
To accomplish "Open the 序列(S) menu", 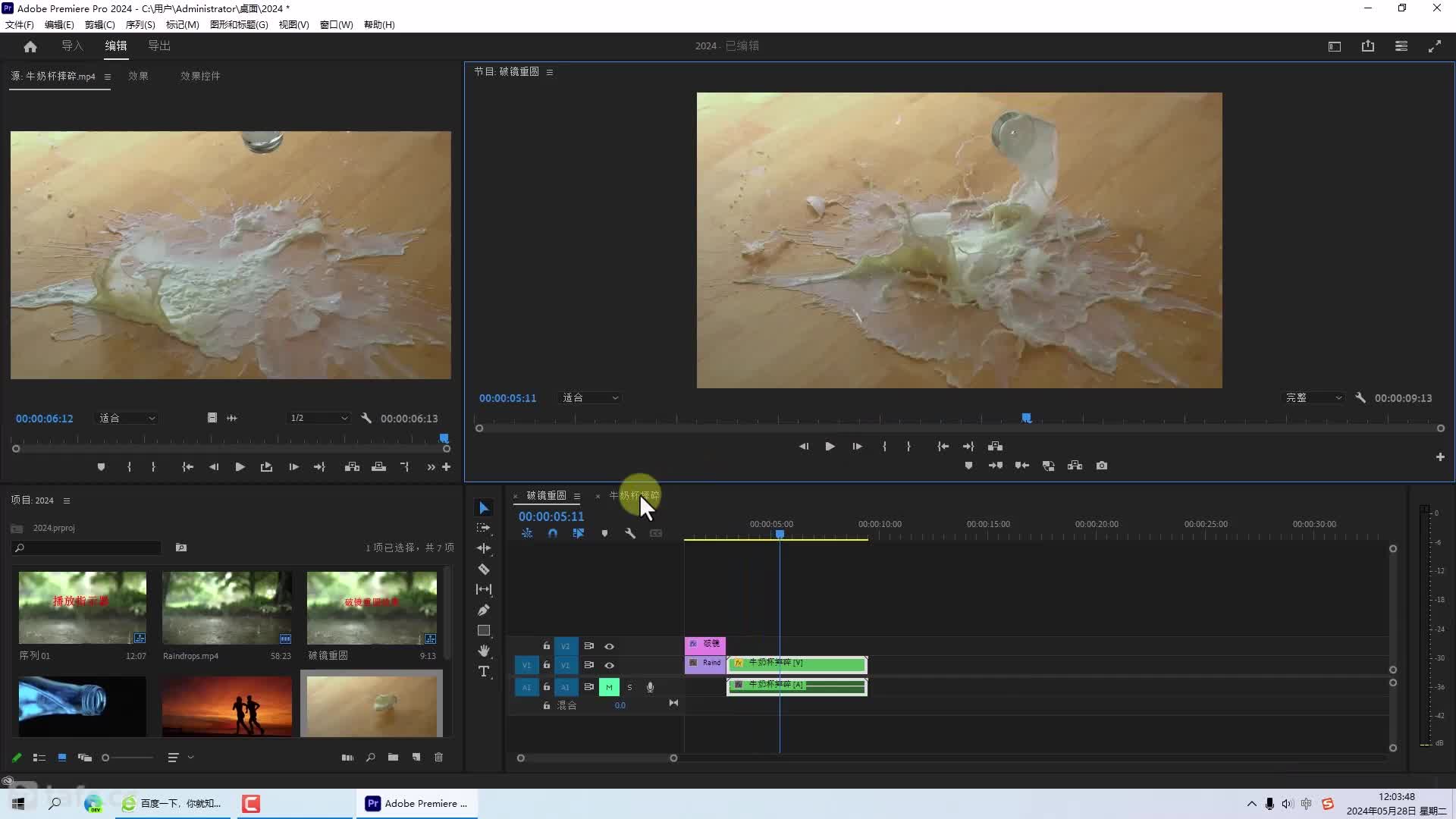I will pyautogui.click(x=140, y=24).
